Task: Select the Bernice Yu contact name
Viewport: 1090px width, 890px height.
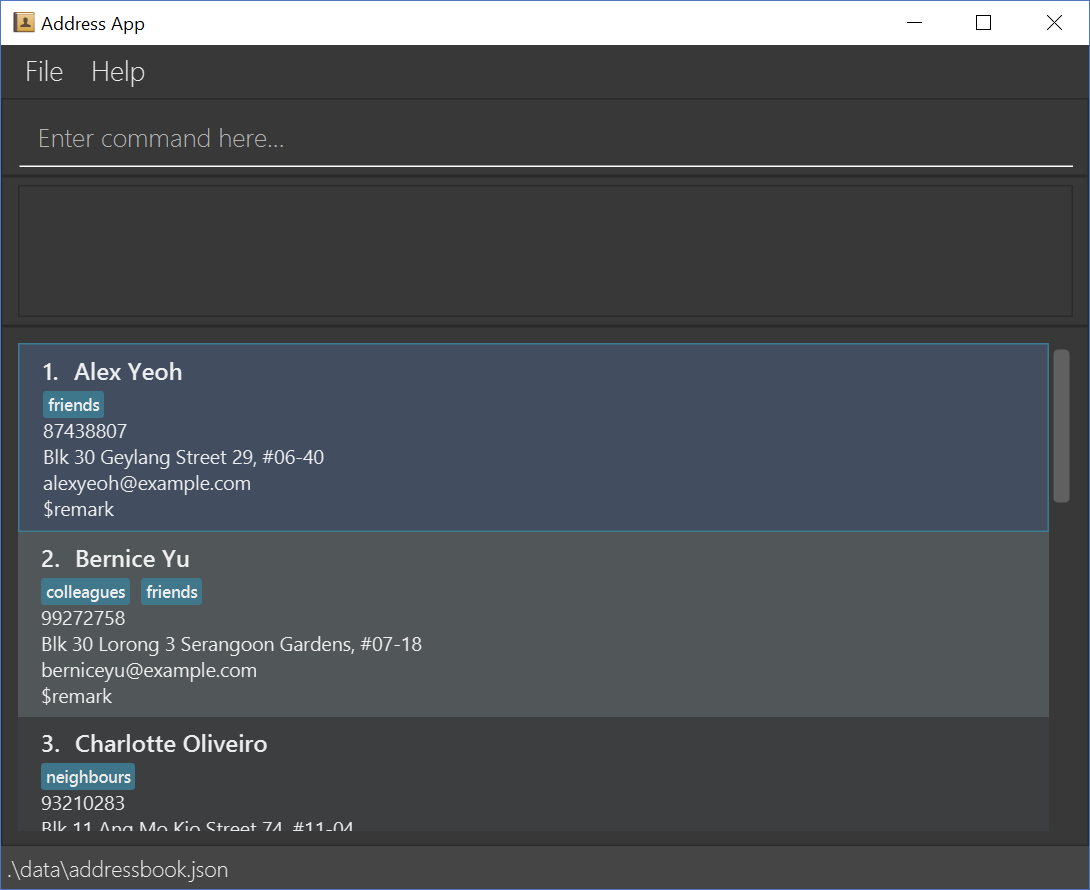Action: click(132, 558)
